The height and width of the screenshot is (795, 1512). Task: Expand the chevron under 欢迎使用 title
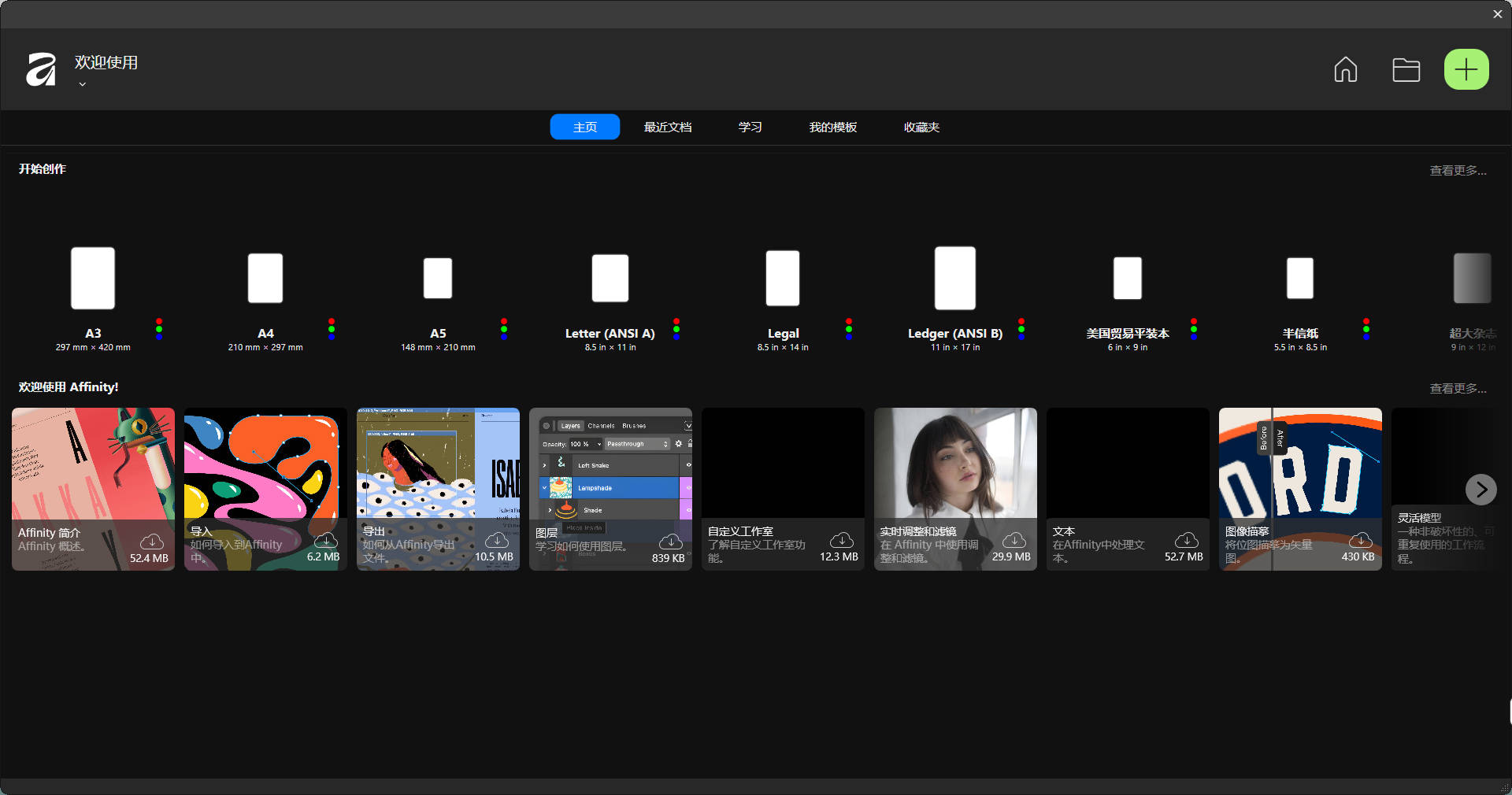pos(82,84)
